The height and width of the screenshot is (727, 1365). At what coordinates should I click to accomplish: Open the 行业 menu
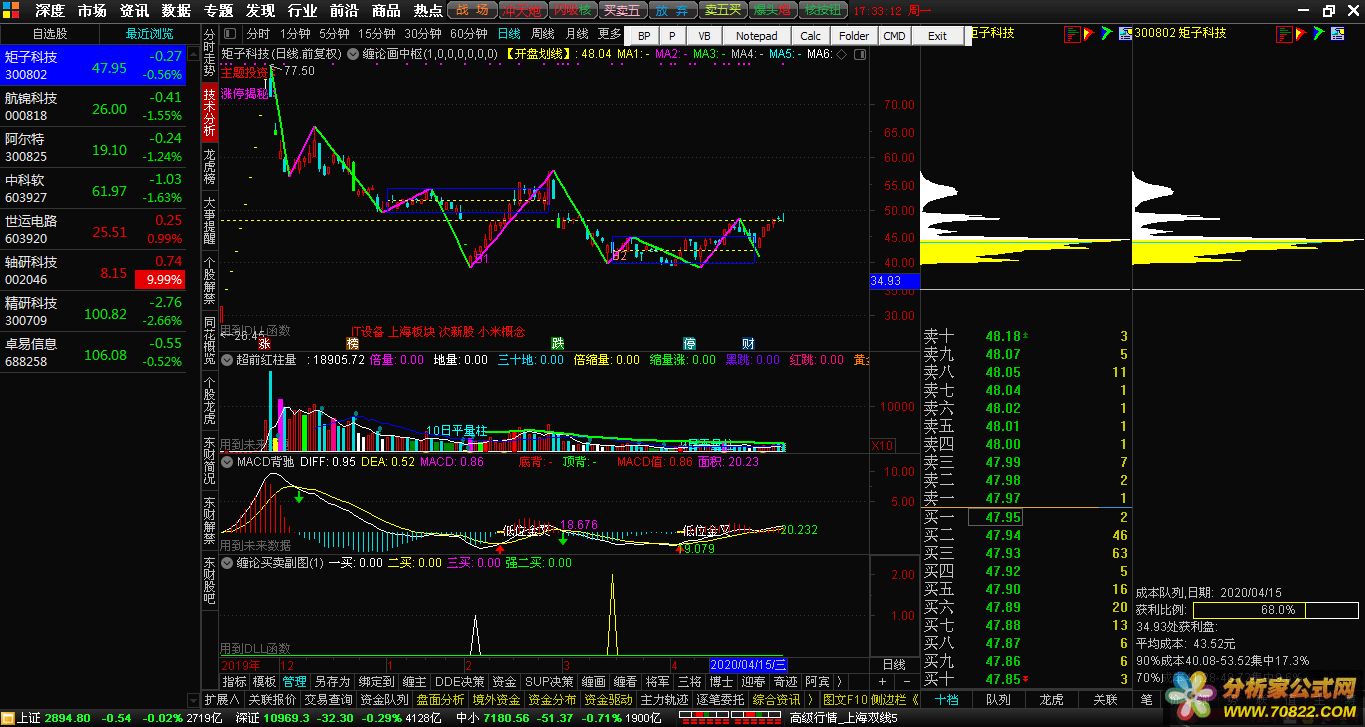[x=303, y=11]
